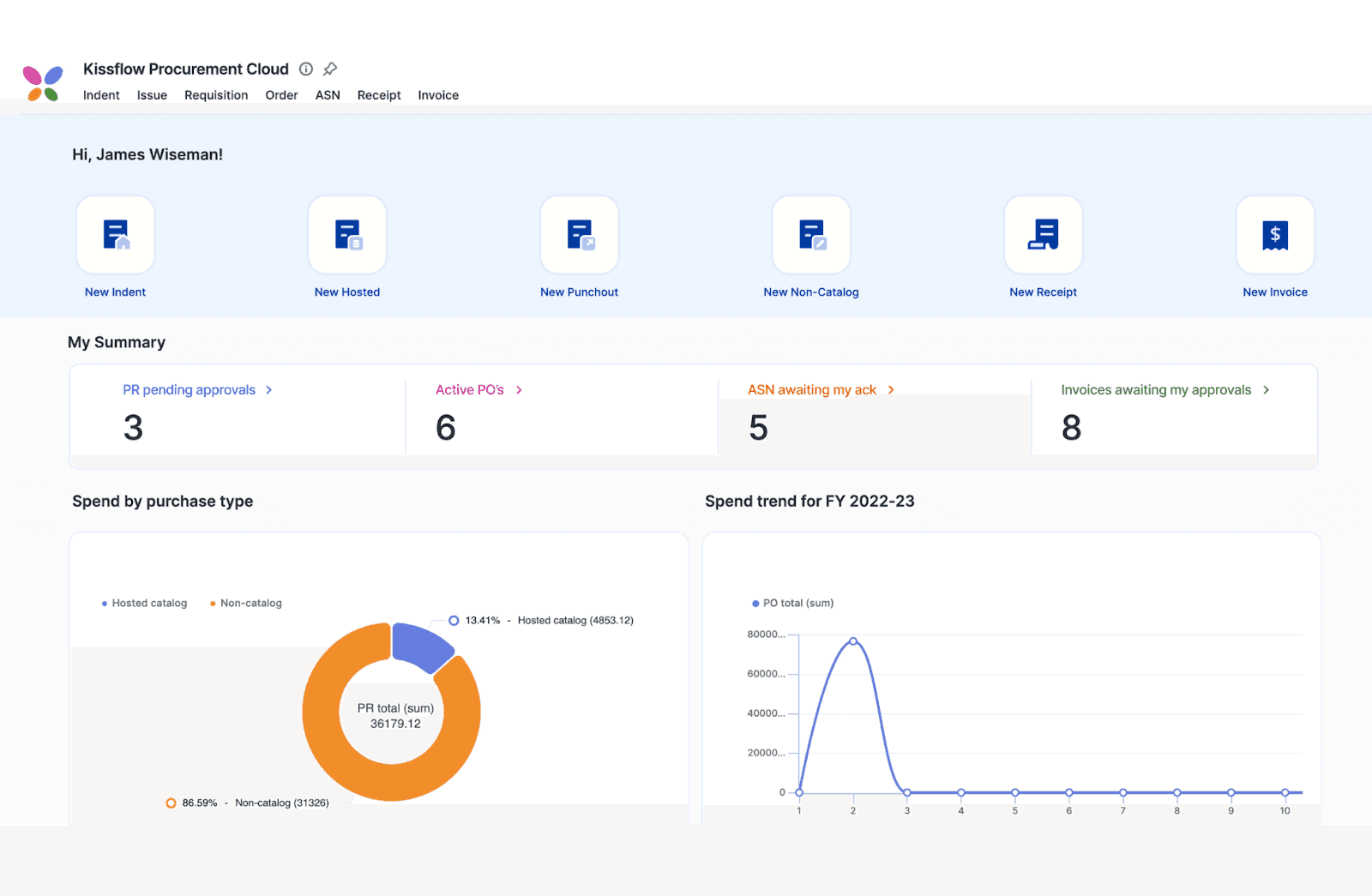Click the New Indent icon
The width and height of the screenshot is (1372, 896).
pyautogui.click(x=115, y=234)
